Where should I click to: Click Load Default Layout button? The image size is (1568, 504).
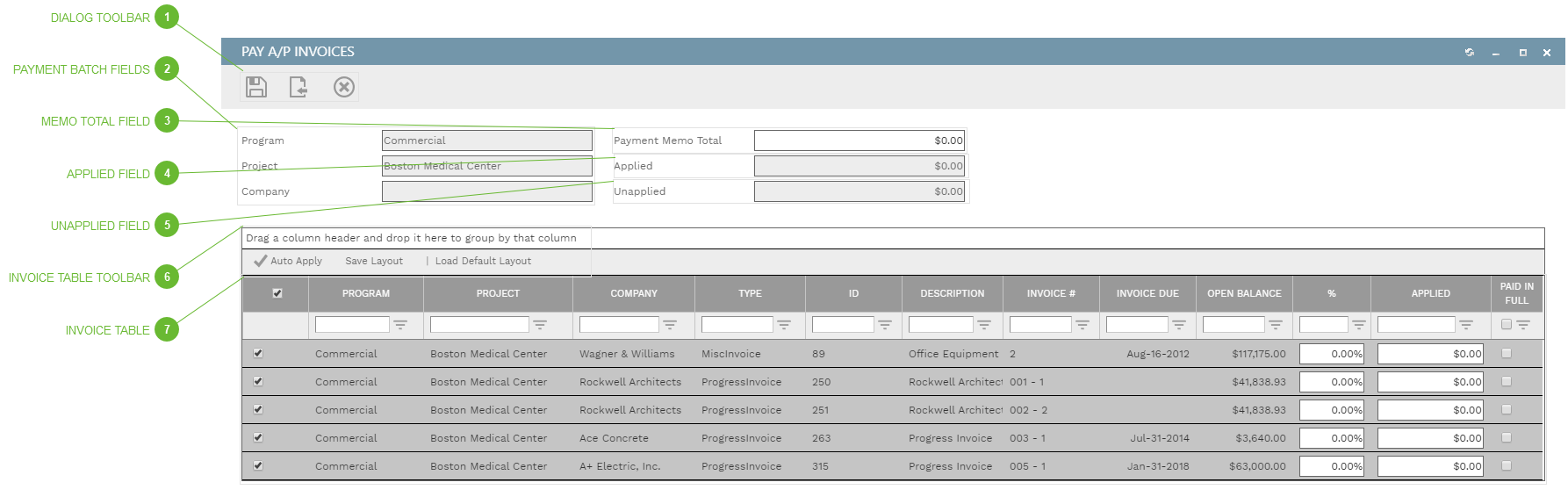click(x=483, y=261)
